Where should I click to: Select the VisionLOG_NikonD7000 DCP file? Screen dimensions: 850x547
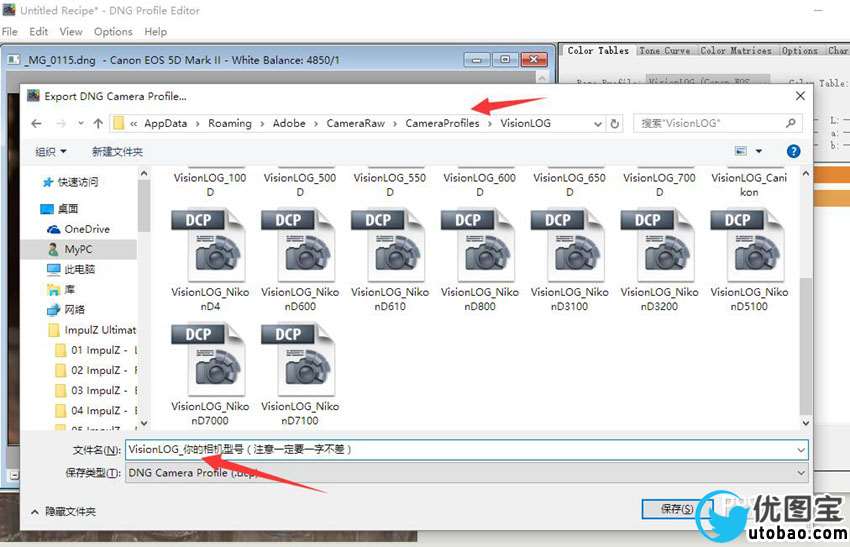[210, 375]
